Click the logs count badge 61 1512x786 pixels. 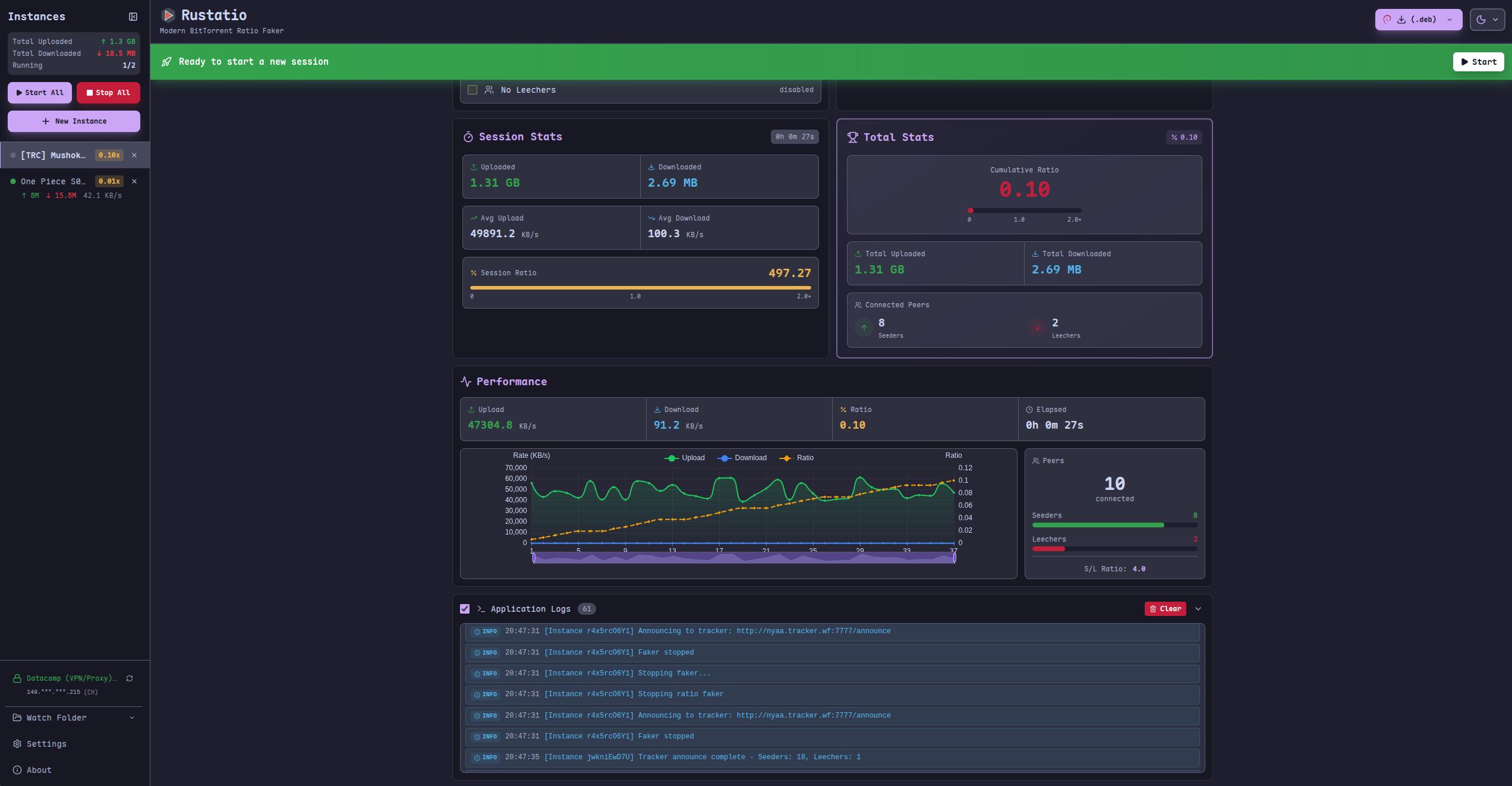tap(587, 609)
